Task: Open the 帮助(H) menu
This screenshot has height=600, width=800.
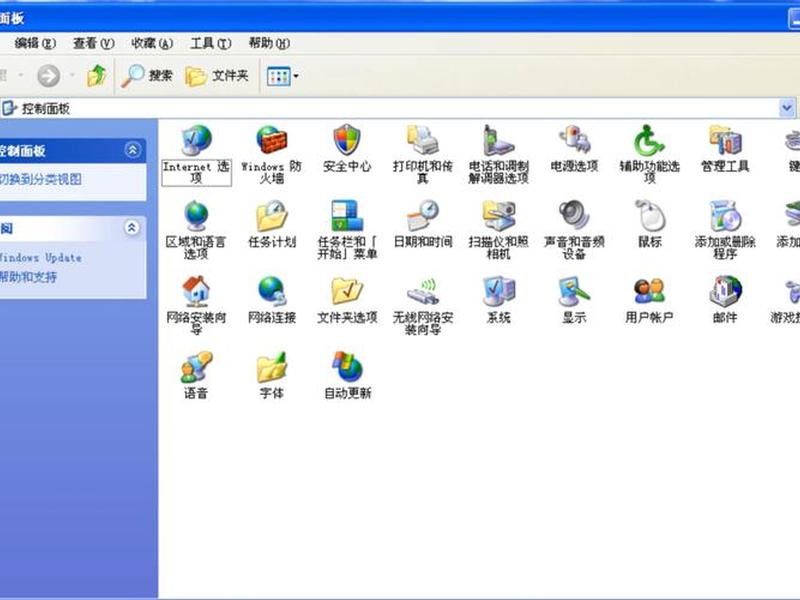Action: [x=269, y=43]
